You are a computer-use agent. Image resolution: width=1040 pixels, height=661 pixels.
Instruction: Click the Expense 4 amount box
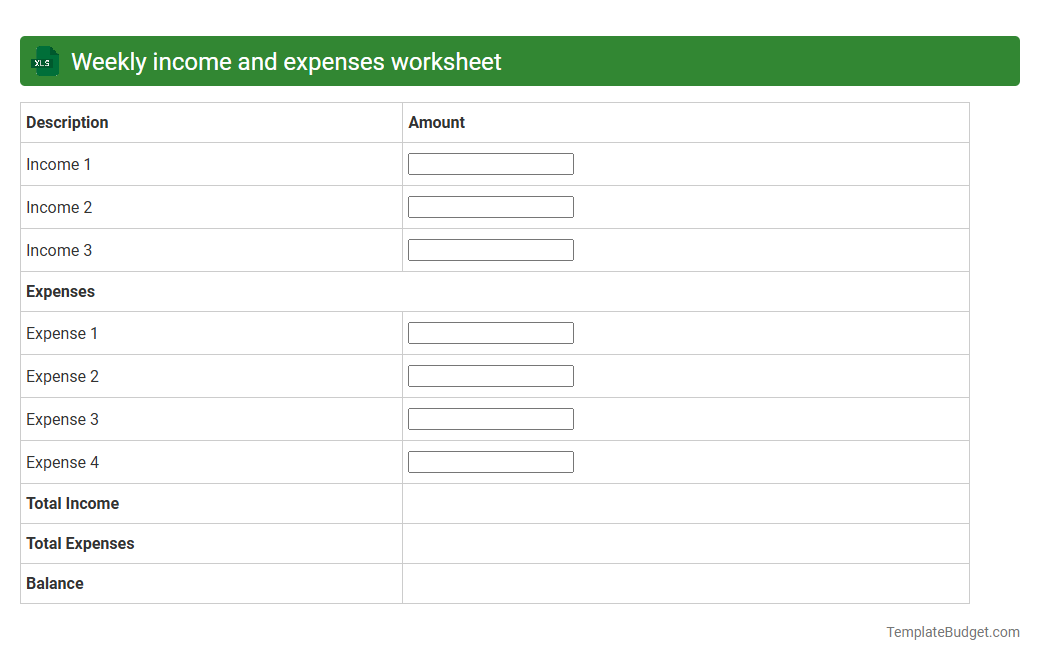click(x=490, y=461)
